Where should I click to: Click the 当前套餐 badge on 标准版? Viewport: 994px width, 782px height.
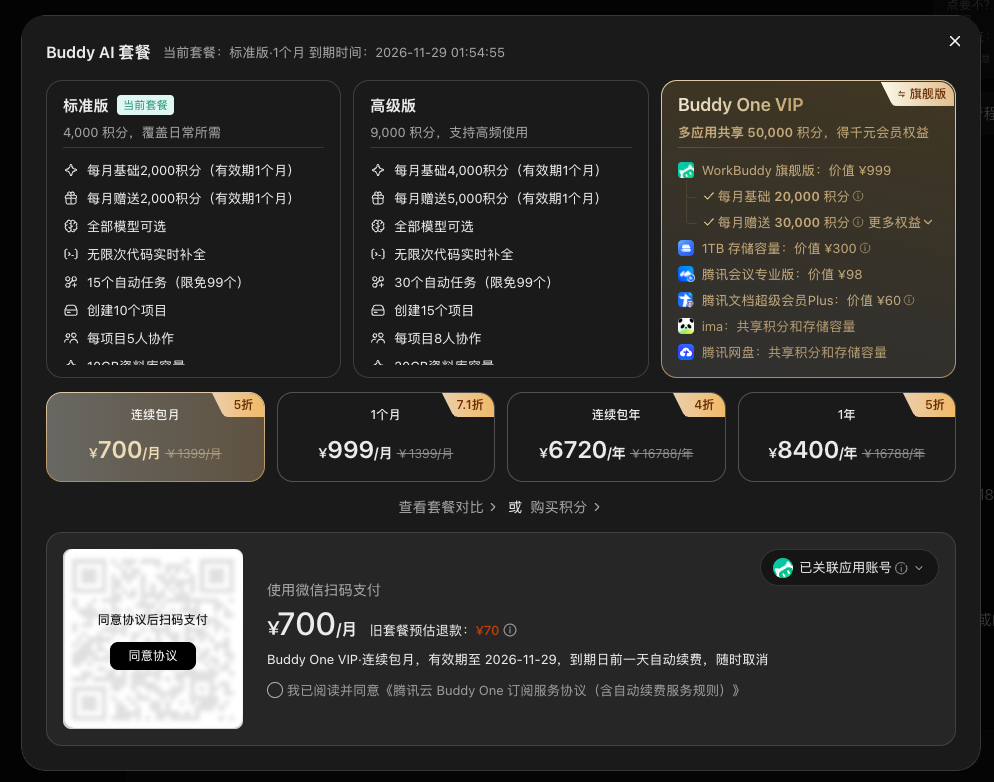(145, 105)
